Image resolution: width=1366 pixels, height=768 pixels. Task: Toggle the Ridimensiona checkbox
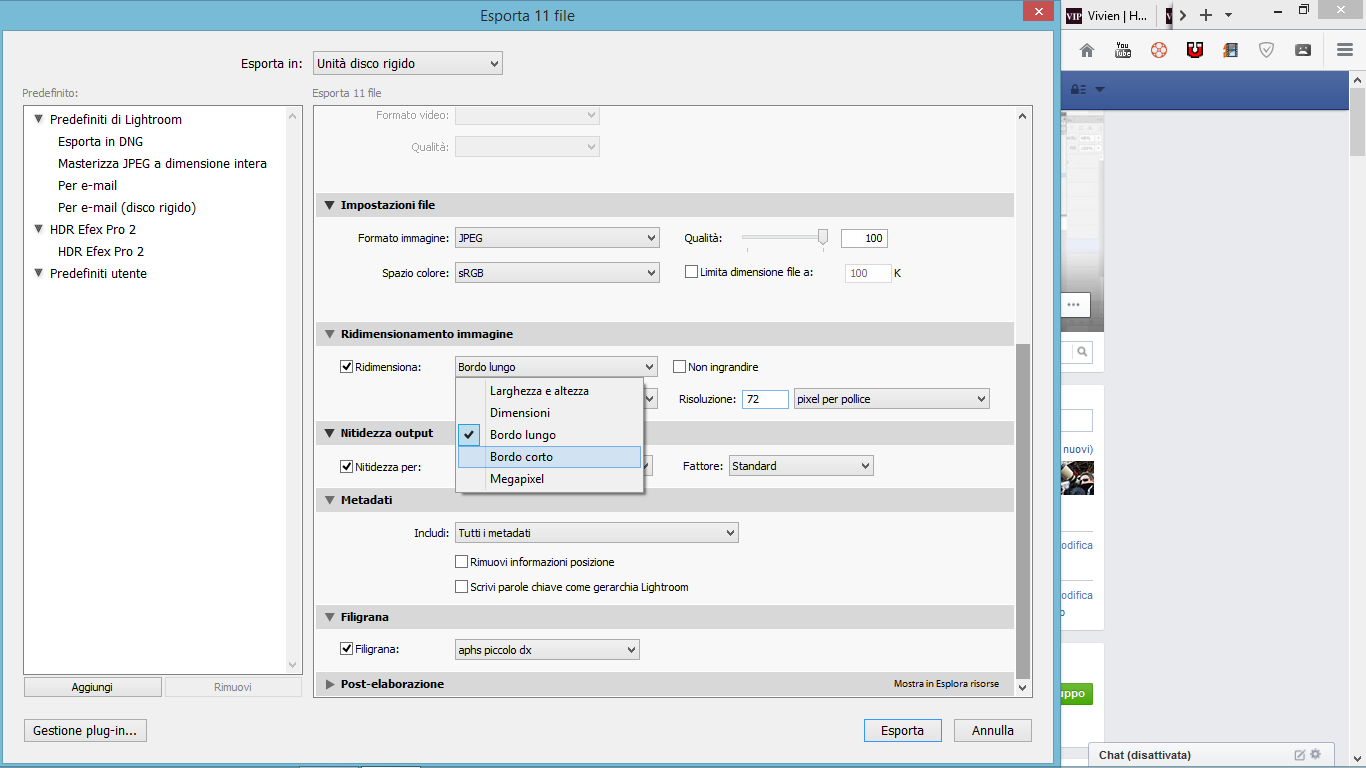(x=347, y=367)
